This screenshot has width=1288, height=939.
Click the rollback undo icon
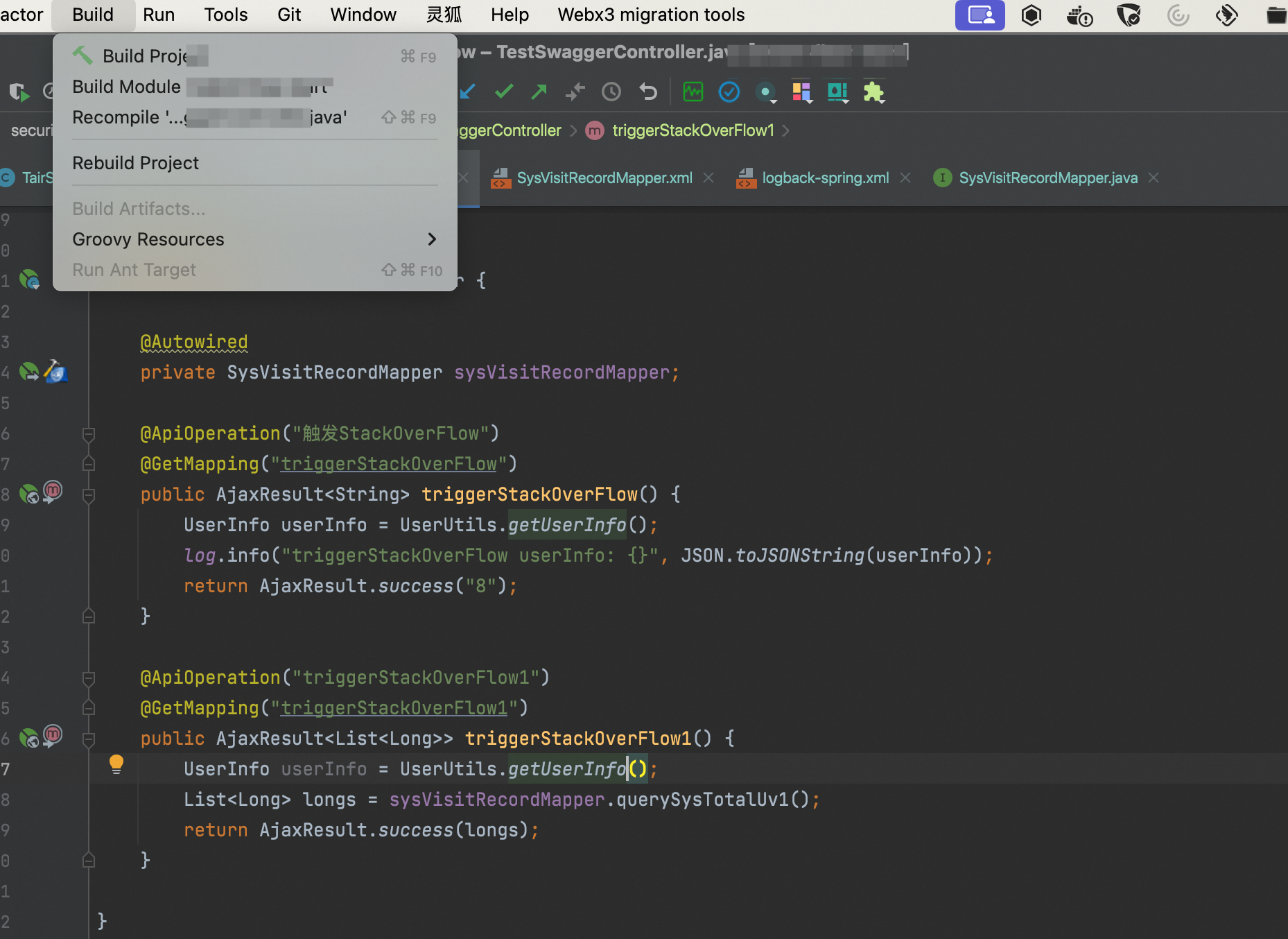pyautogui.click(x=648, y=92)
